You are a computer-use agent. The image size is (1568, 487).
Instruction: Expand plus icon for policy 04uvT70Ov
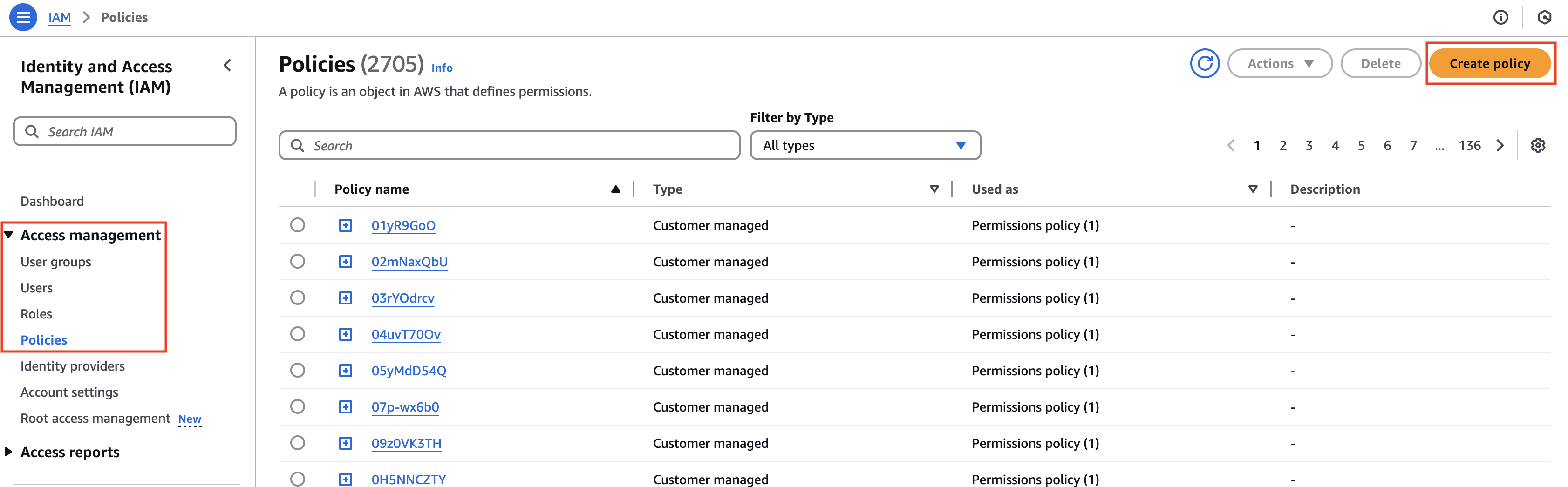click(x=345, y=334)
